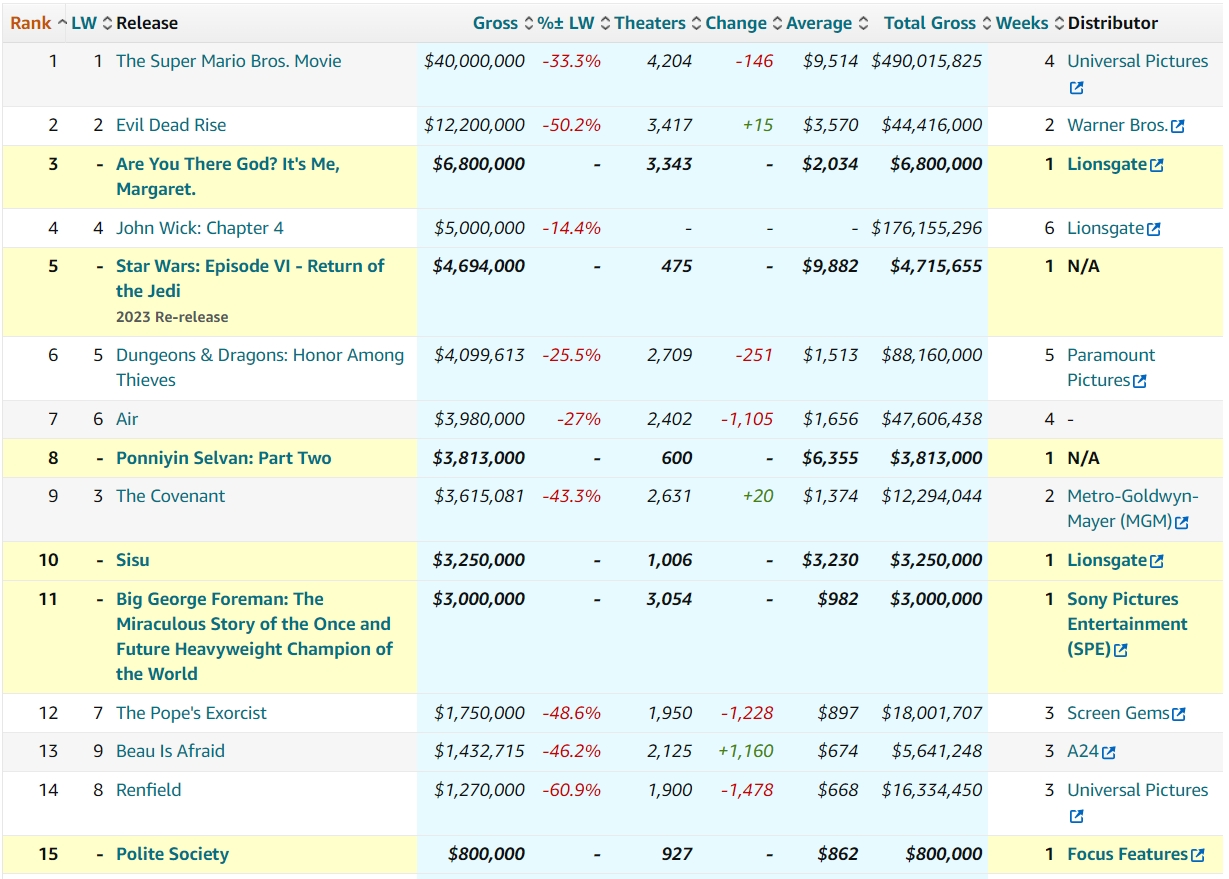Open Polite Society release page
1229x879 pixels.
pos(172,854)
